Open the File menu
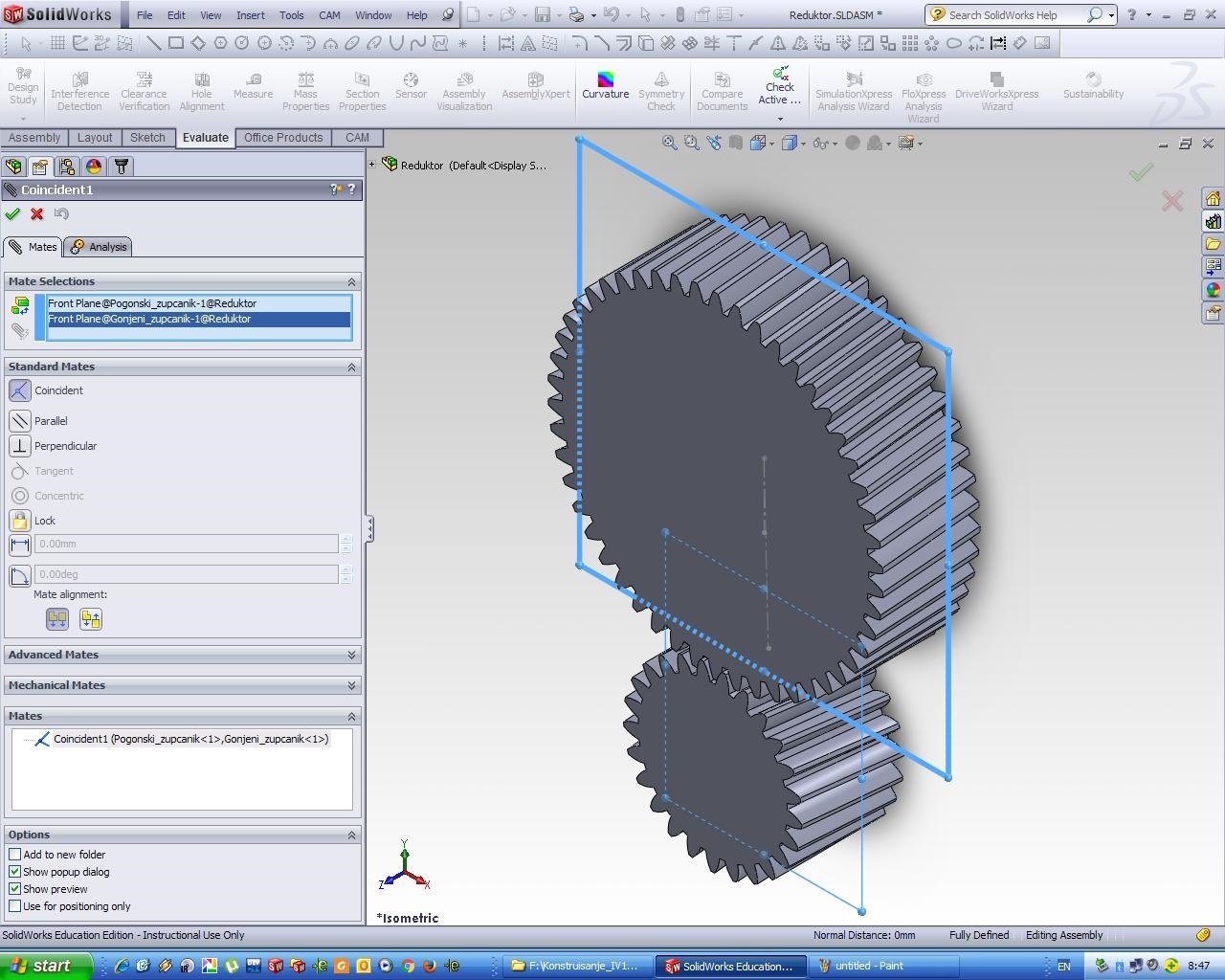 (145, 15)
